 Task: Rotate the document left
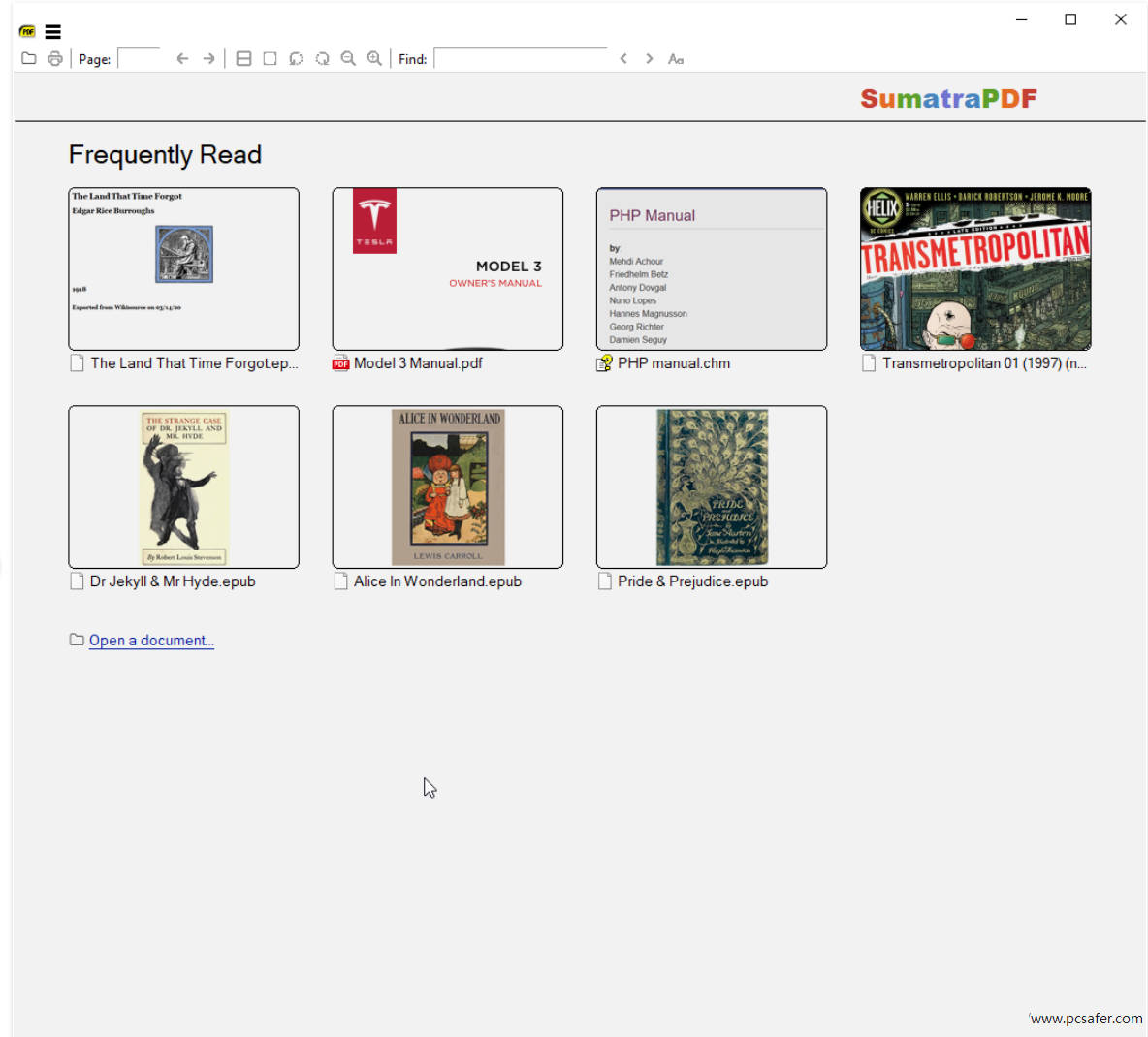[x=296, y=59]
